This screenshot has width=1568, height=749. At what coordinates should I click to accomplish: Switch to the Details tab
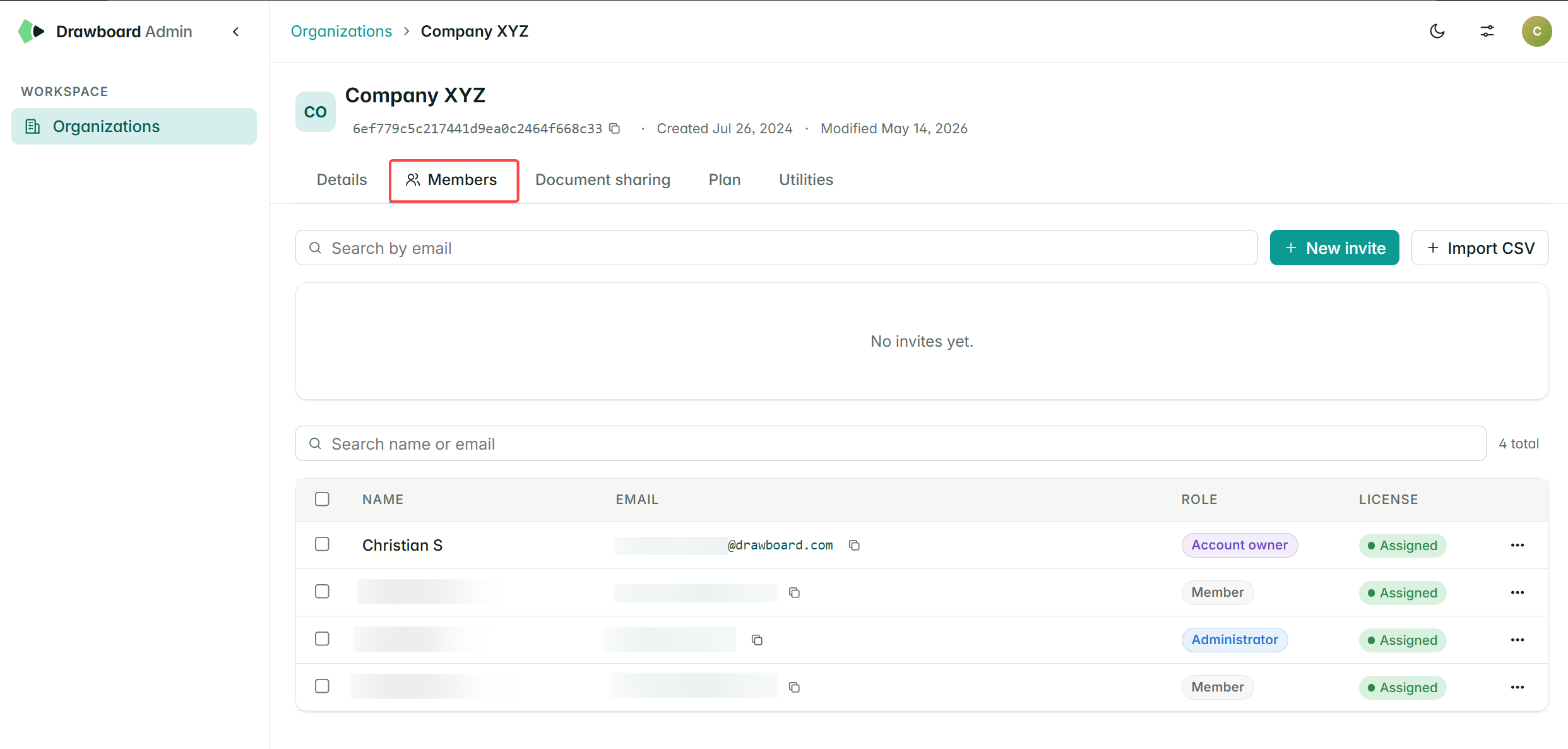pos(342,179)
